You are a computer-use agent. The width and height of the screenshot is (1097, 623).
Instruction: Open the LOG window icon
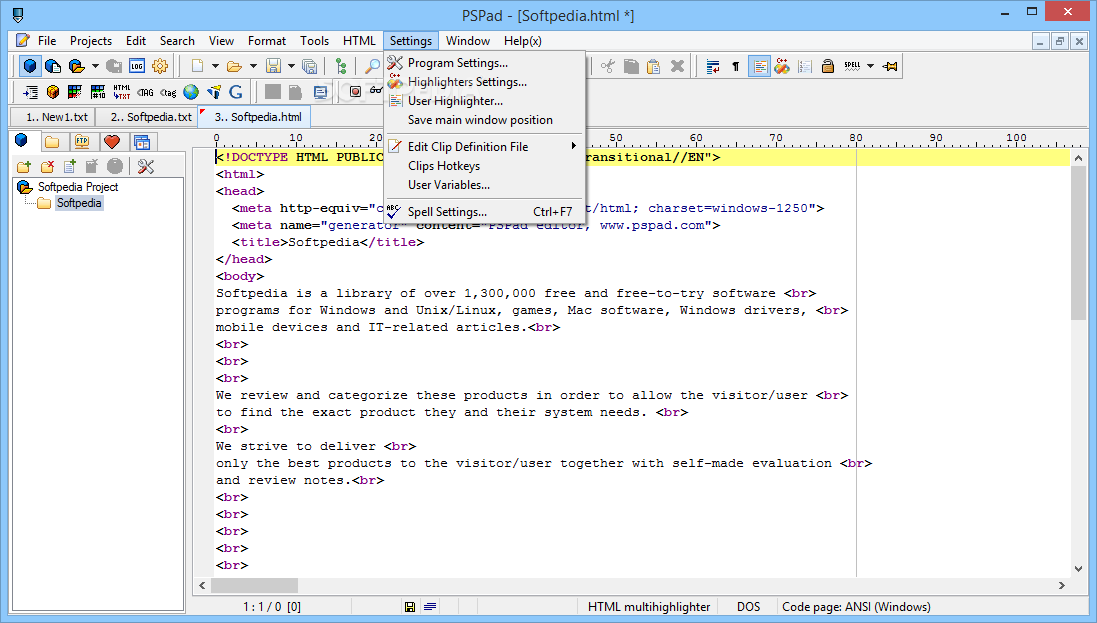[136, 66]
